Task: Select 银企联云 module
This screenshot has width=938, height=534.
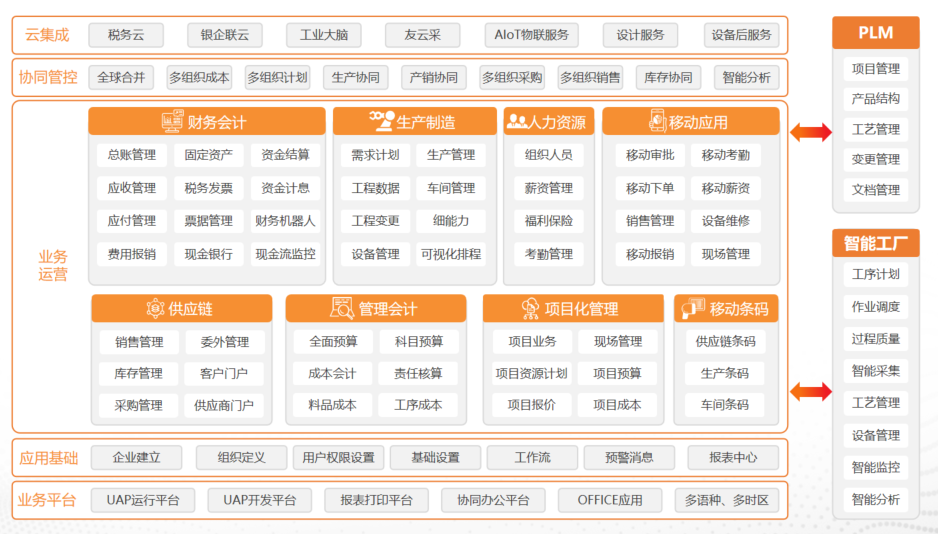Action: [224, 35]
